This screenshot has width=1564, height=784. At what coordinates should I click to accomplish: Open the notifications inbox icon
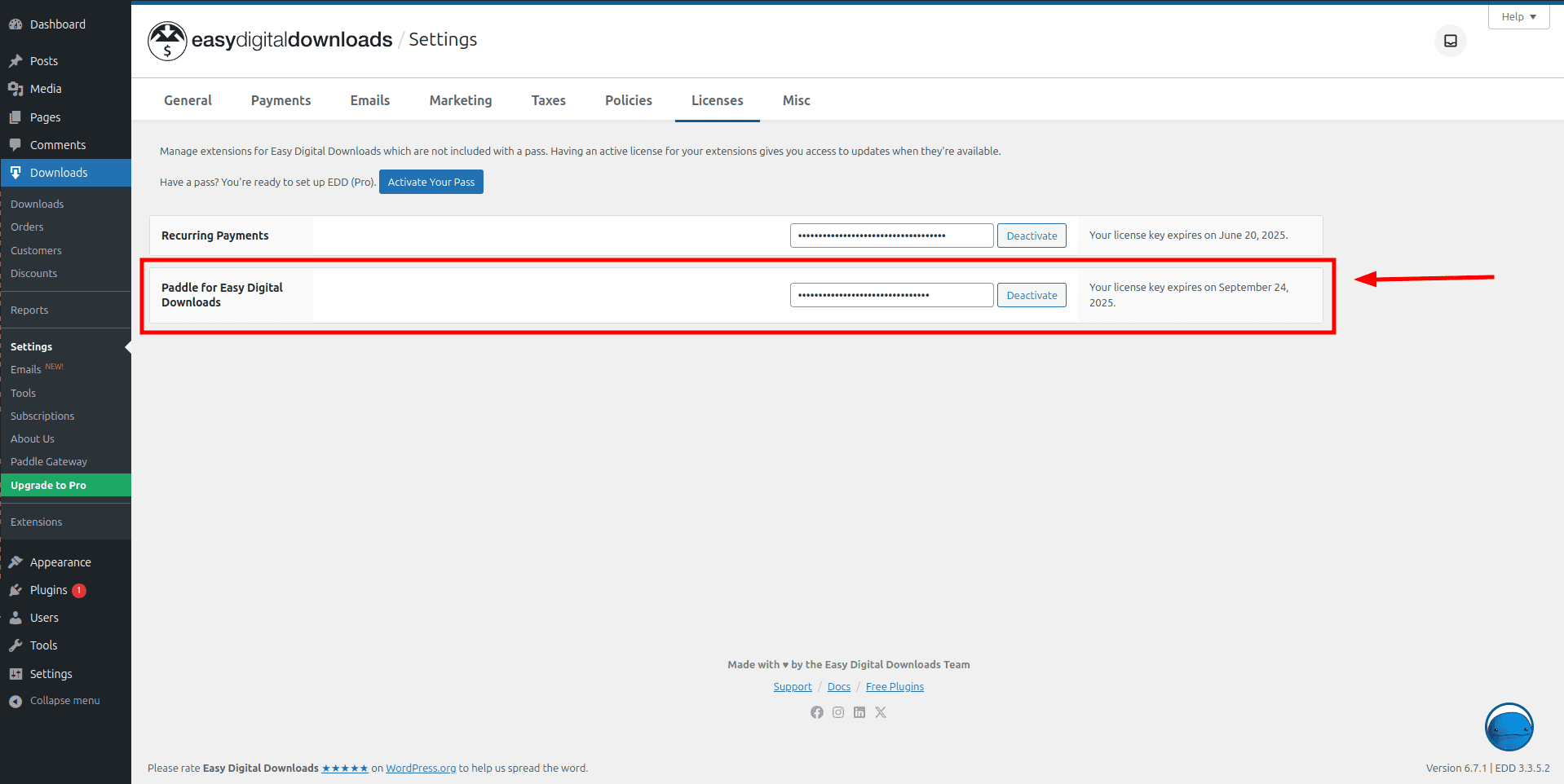pyautogui.click(x=1451, y=41)
